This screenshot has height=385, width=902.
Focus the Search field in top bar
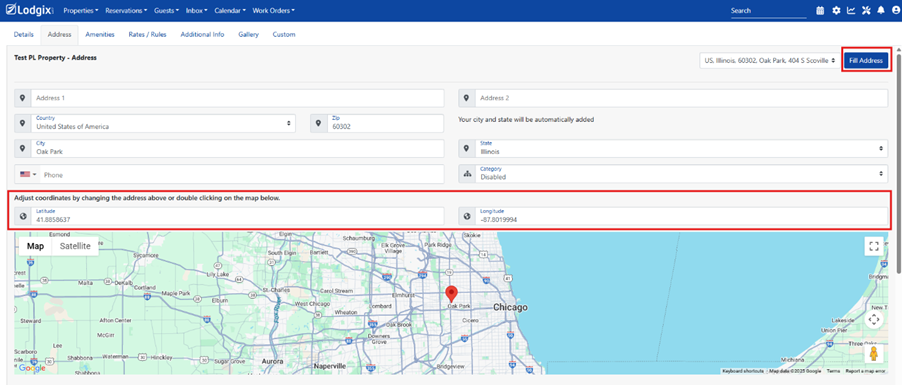coord(769,10)
